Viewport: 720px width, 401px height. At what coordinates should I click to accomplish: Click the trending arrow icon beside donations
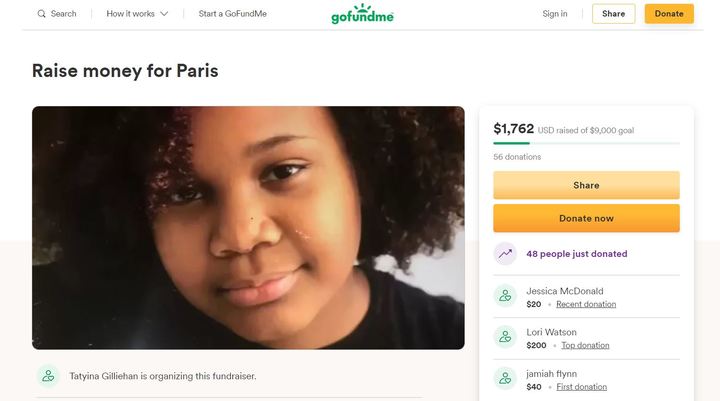pos(505,254)
